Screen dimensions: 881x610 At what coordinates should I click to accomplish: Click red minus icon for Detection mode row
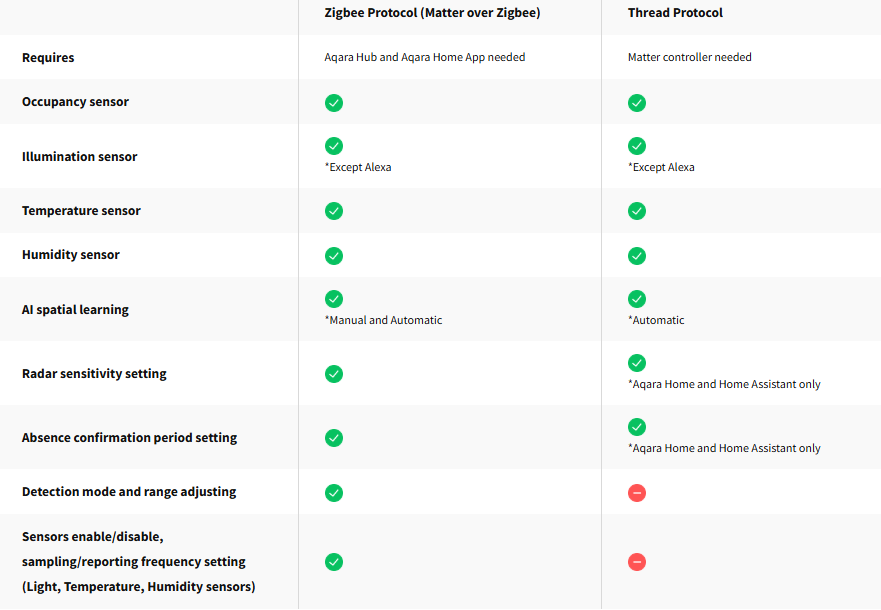tap(637, 492)
